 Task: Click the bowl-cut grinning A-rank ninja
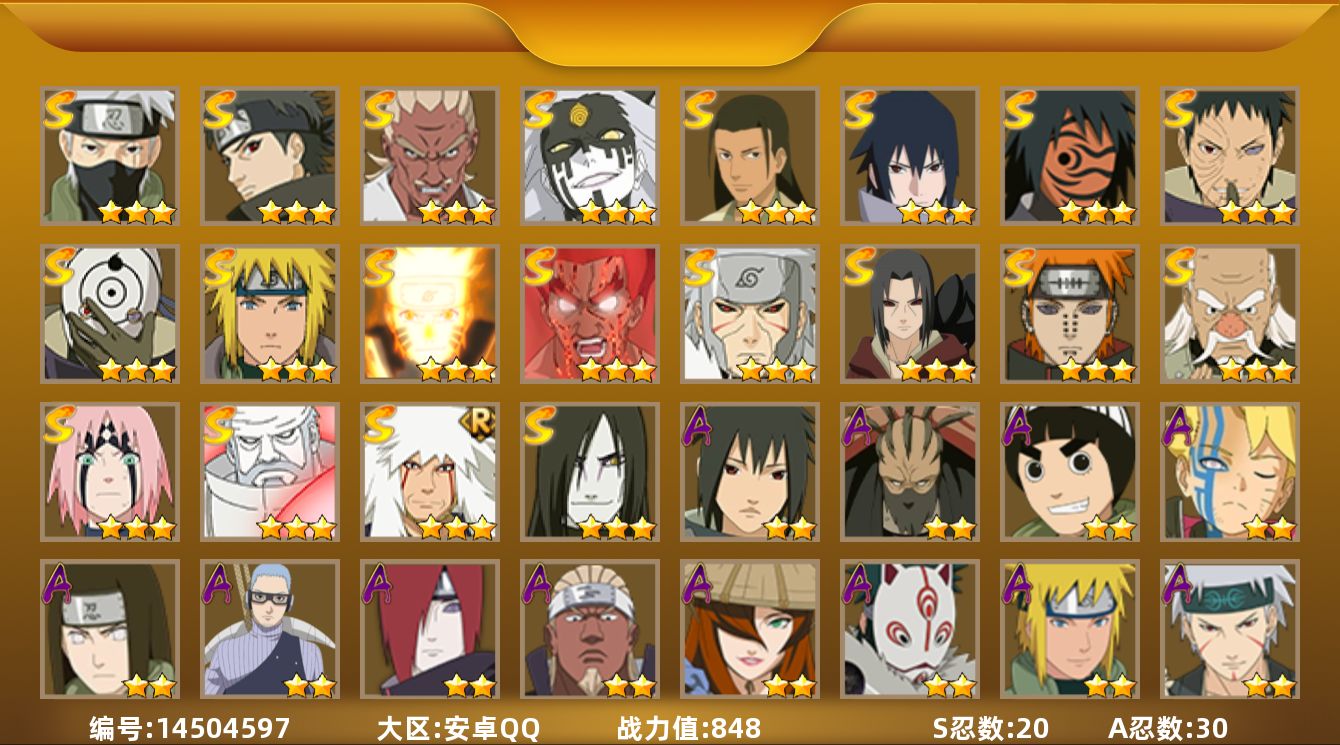coord(1070,472)
